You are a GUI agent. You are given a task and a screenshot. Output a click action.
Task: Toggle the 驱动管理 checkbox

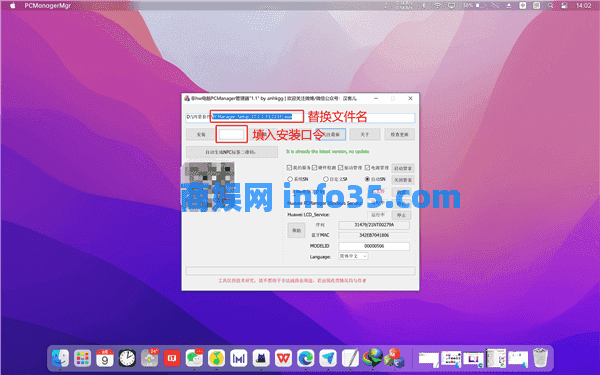click(341, 168)
